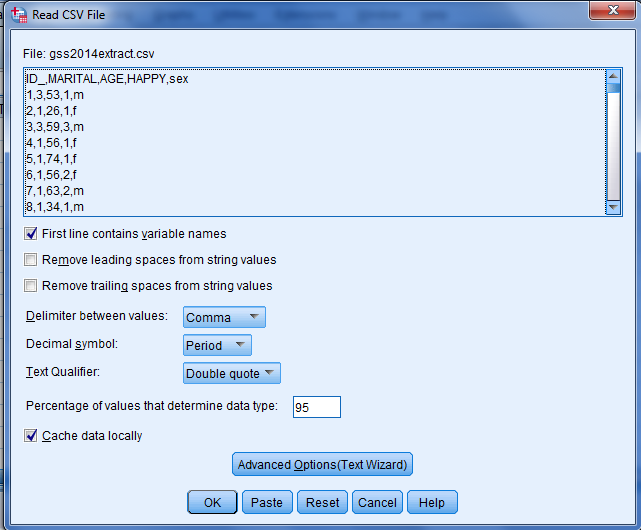Viewport: 641px width, 530px height.
Task: Click the Help button
Action: (432, 502)
